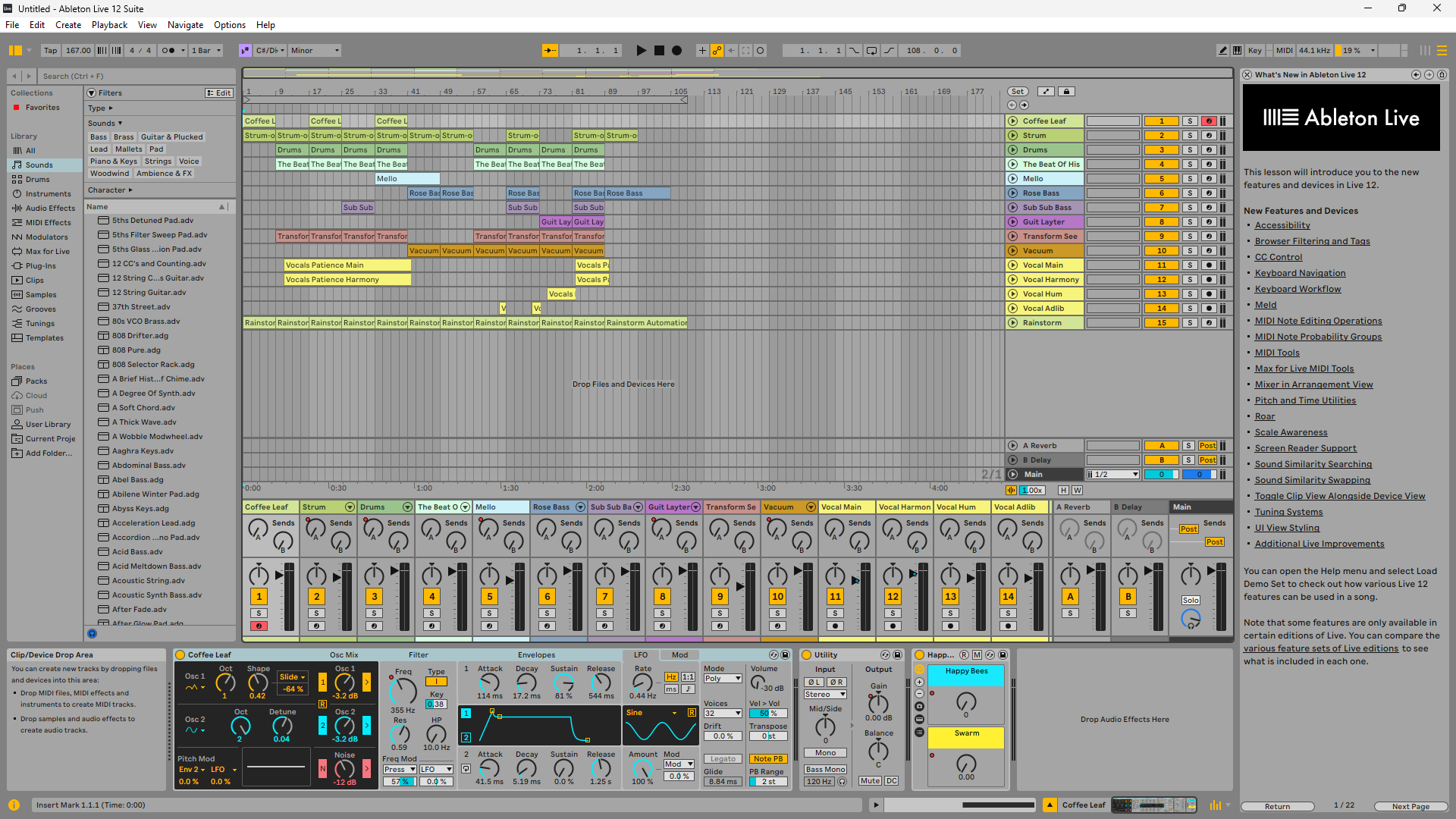Toggle Automation Arm button
This screenshot has width=1456, height=819.
click(x=717, y=51)
